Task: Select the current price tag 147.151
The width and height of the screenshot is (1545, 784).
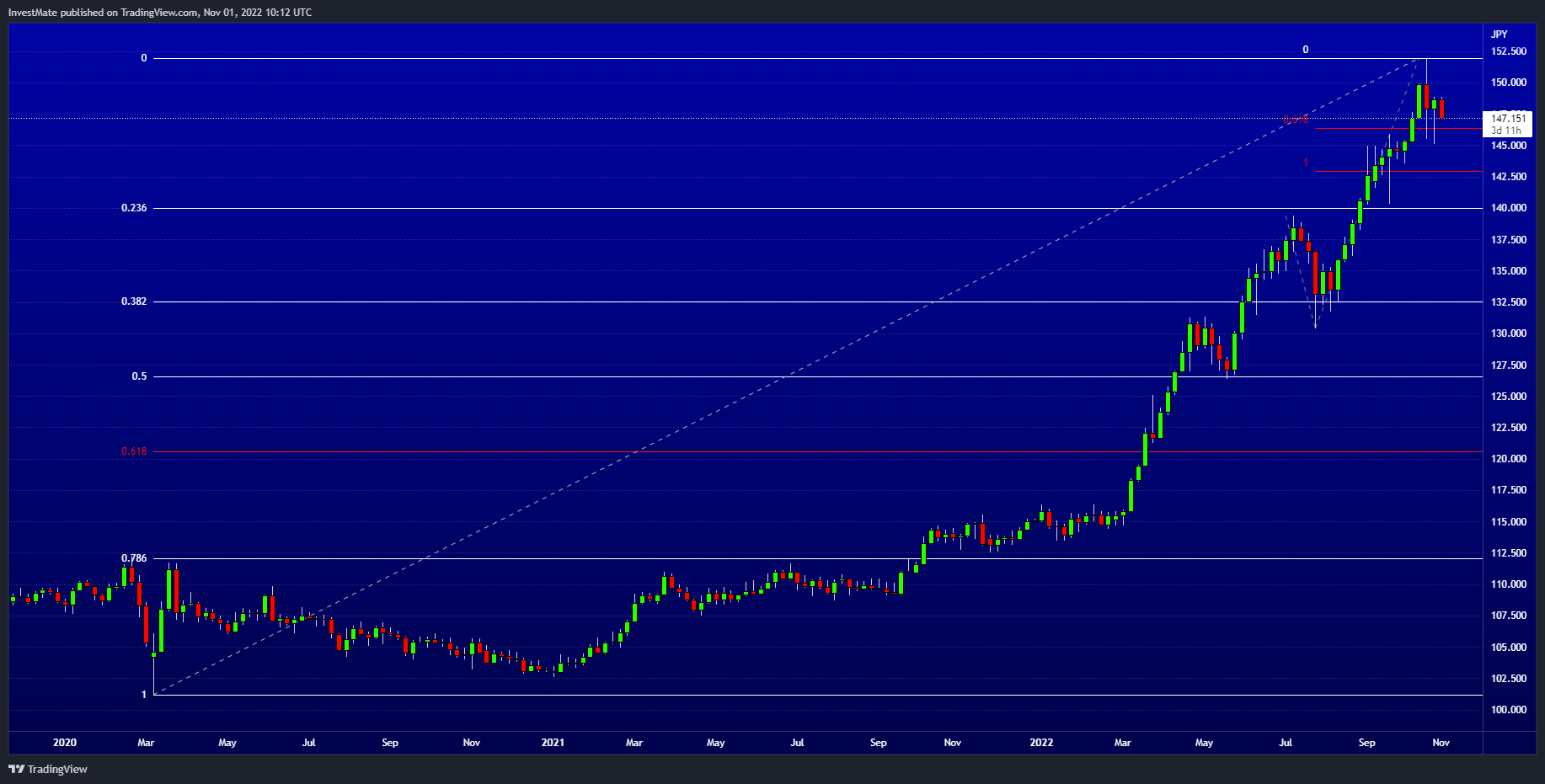Action: point(1508,119)
